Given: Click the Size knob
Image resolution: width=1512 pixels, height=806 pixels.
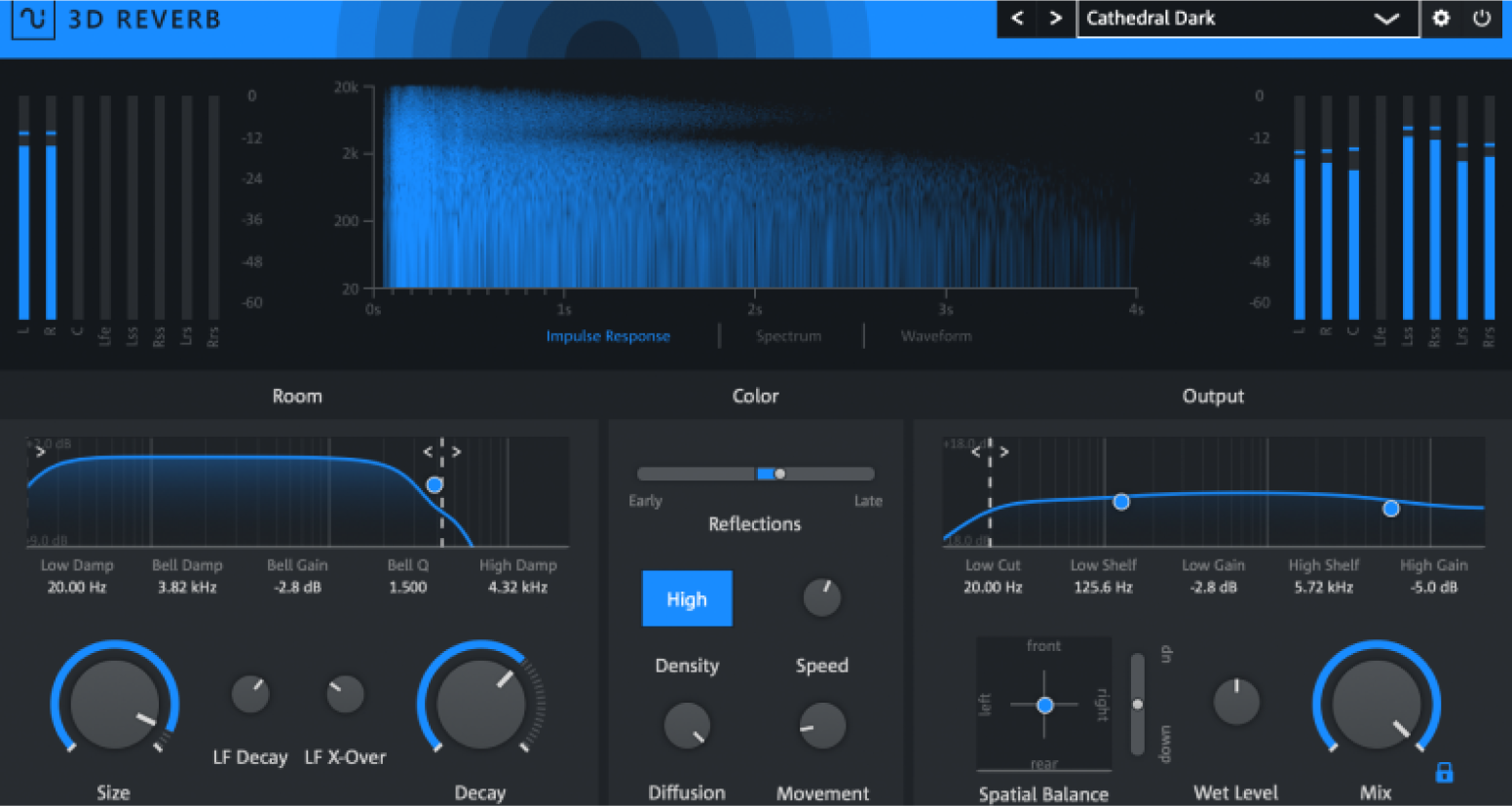Looking at the screenshot, I should pos(114,704).
